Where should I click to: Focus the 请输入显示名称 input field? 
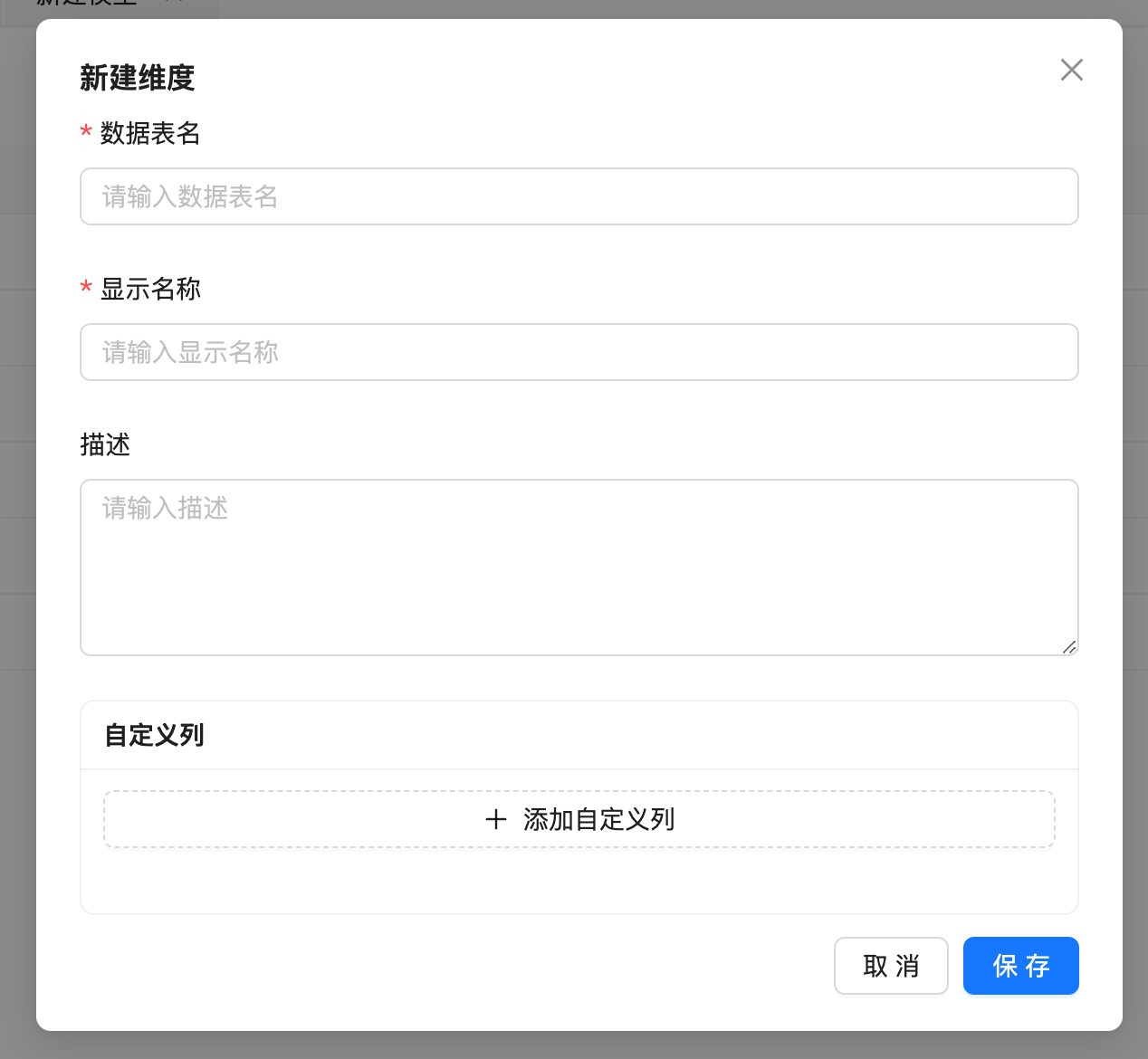pos(579,352)
